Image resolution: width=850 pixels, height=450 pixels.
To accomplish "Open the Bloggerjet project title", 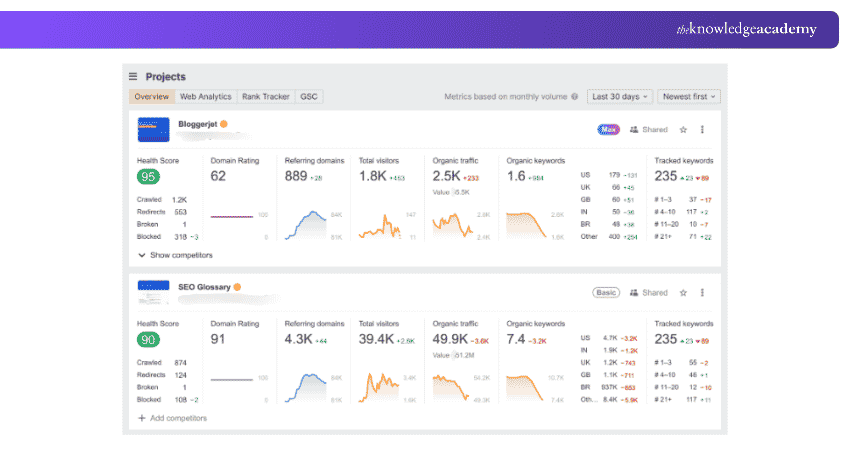I will tap(197, 124).
